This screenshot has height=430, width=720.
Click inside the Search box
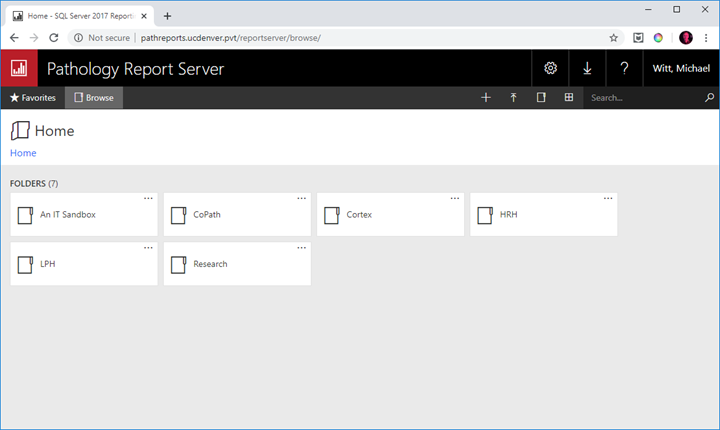(643, 97)
